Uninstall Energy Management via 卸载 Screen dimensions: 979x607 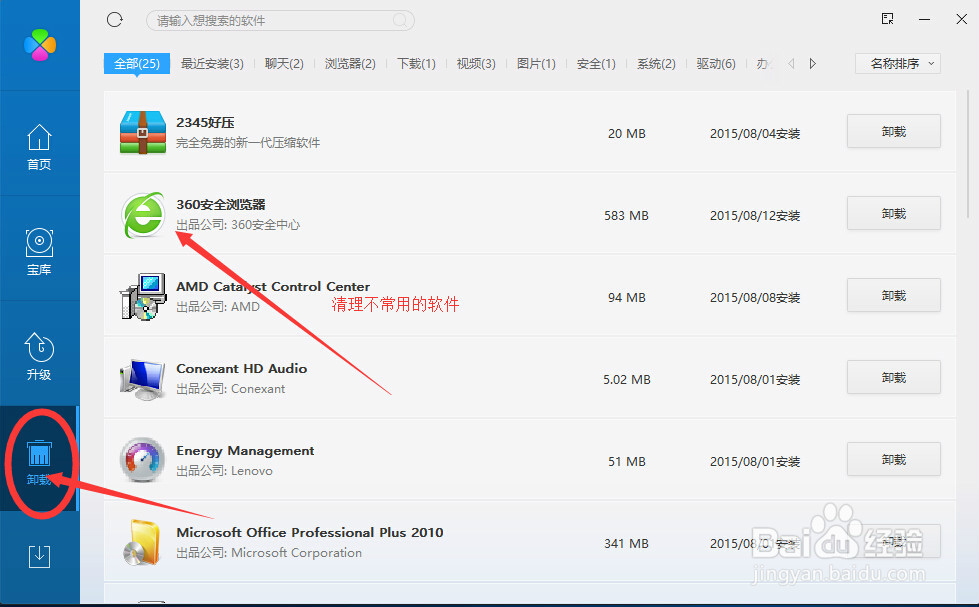pos(893,459)
